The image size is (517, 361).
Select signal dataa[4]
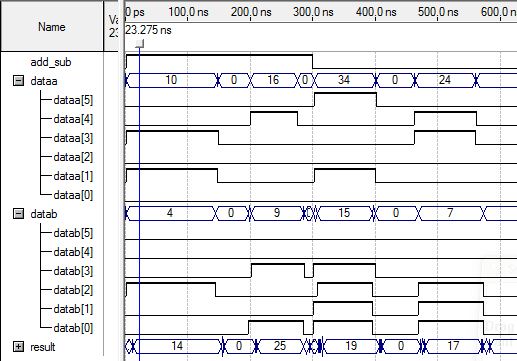pyautogui.click(x=73, y=119)
